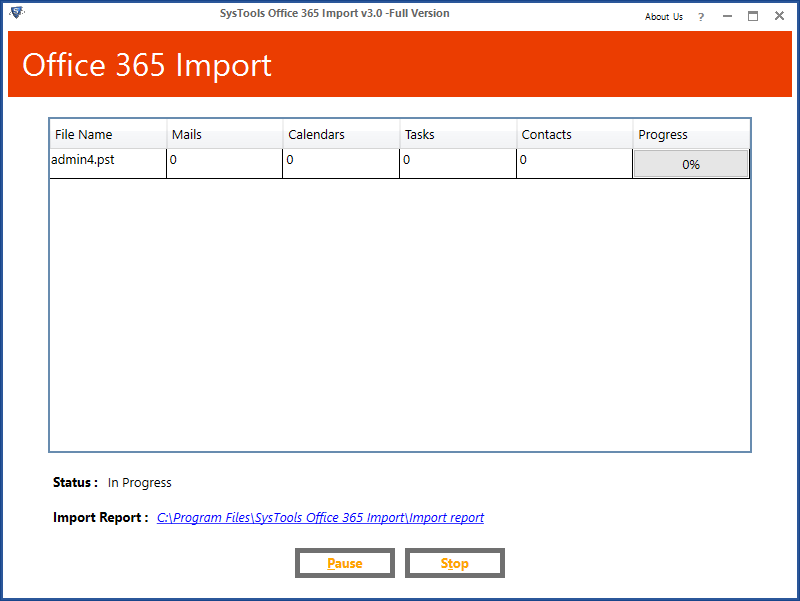800x601 pixels.
Task: Minimize the Office 365 Import window
Action: pyautogui.click(x=728, y=16)
